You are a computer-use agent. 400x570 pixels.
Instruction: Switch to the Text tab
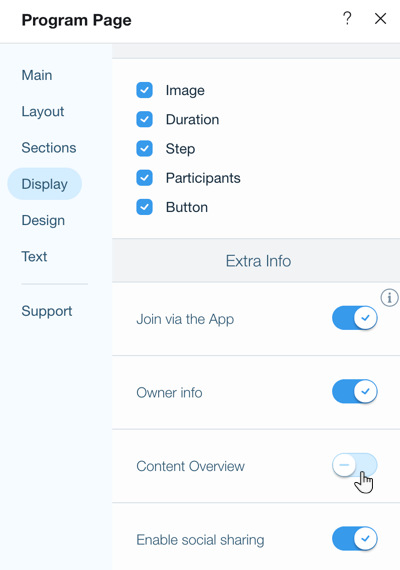click(x=34, y=257)
